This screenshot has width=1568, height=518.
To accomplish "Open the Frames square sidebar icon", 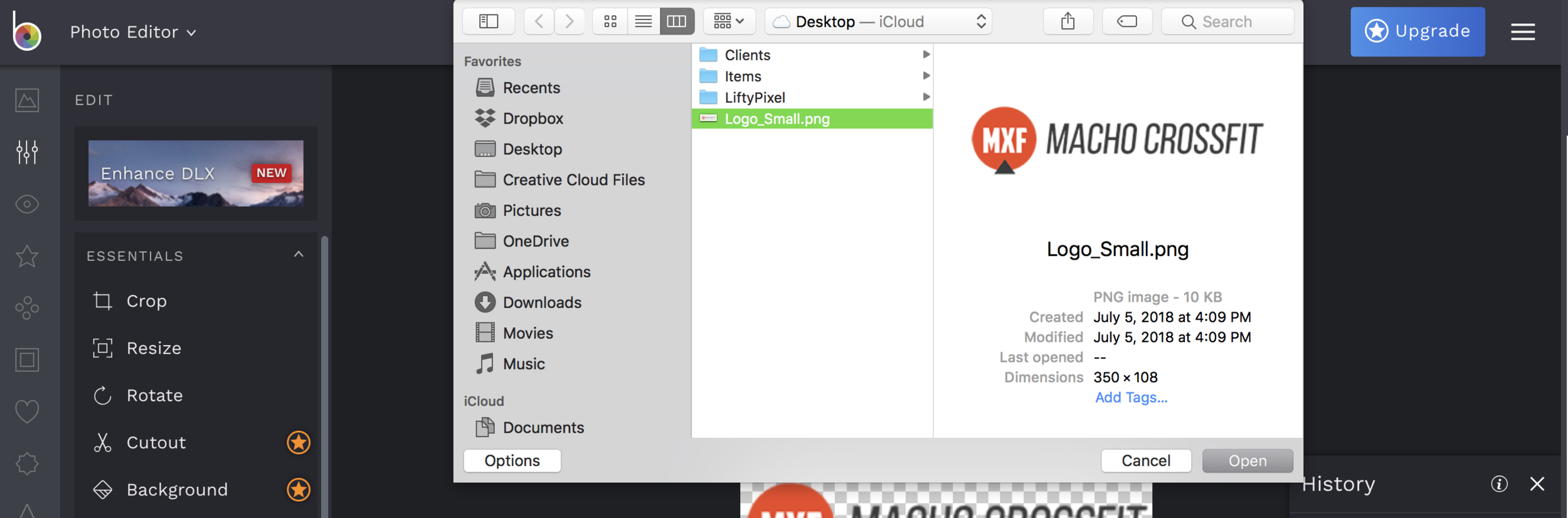I will click(27, 360).
